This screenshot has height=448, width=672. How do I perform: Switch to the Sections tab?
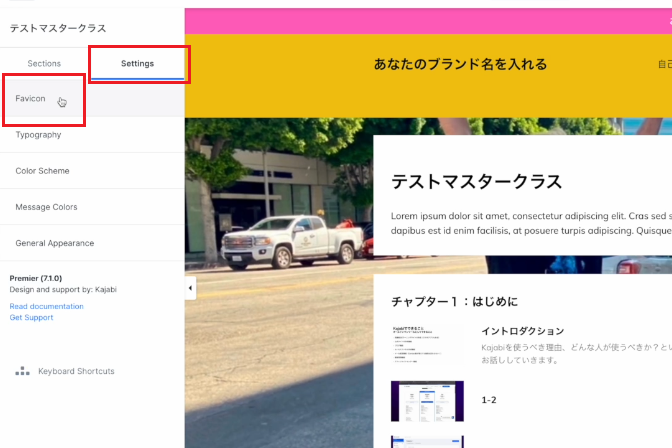44,63
